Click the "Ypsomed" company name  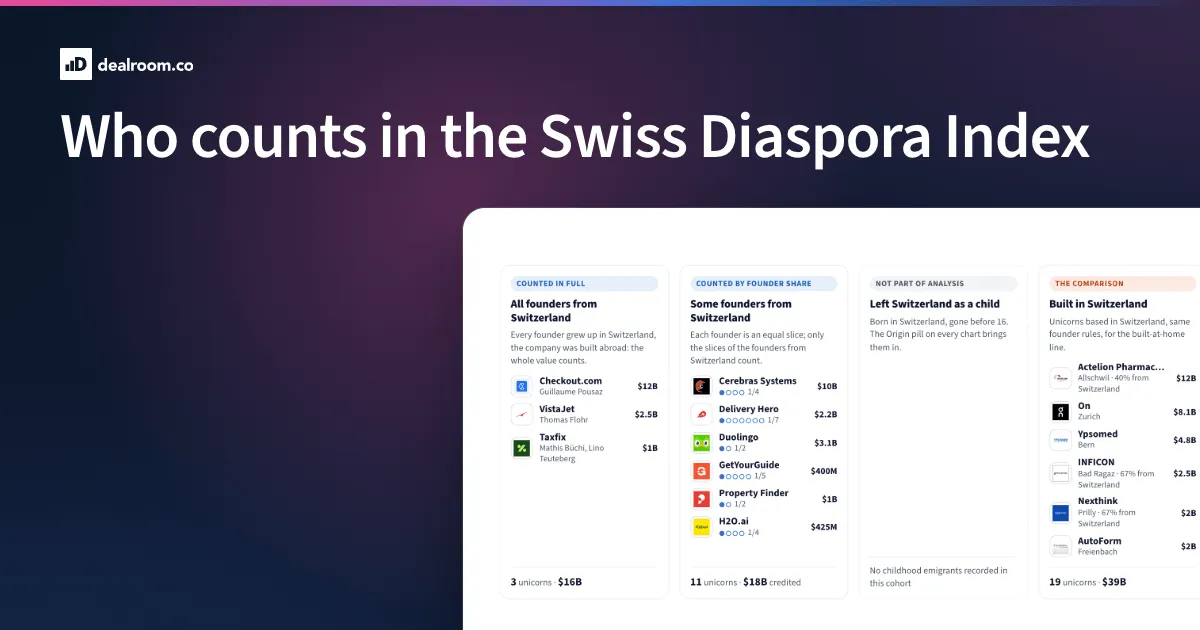click(x=1098, y=434)
